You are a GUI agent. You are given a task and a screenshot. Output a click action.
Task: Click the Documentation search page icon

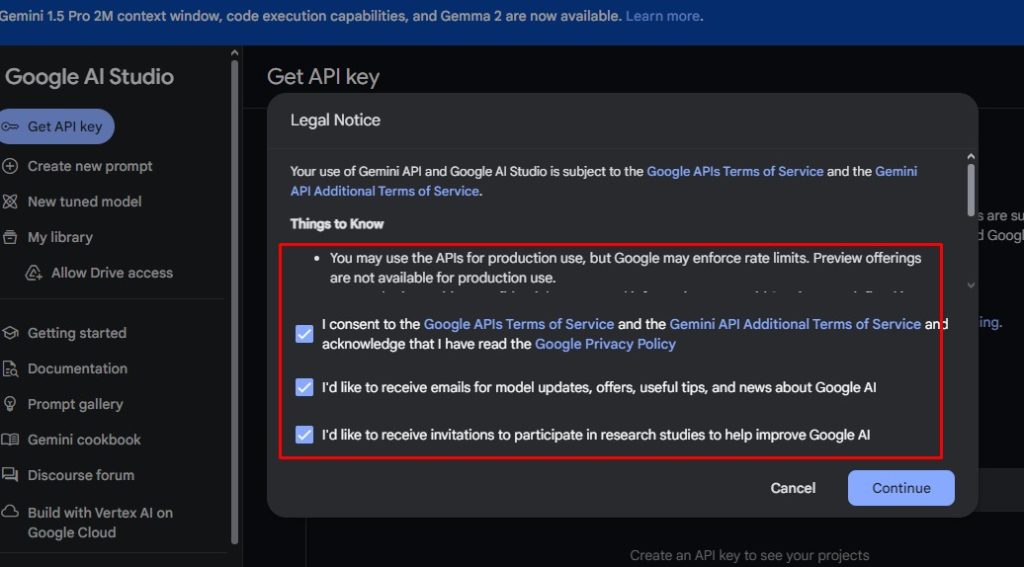click(x=10, y=368)
